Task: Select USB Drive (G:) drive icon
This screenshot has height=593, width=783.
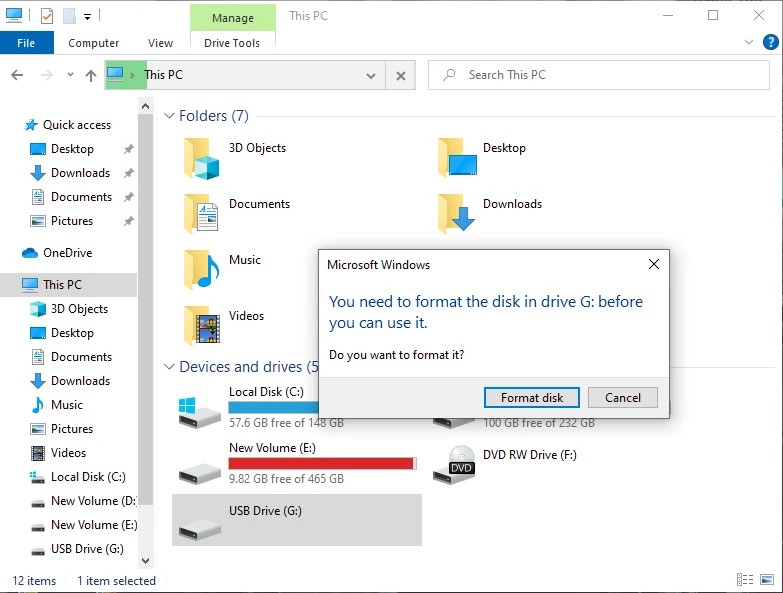Action: [199, 529]
